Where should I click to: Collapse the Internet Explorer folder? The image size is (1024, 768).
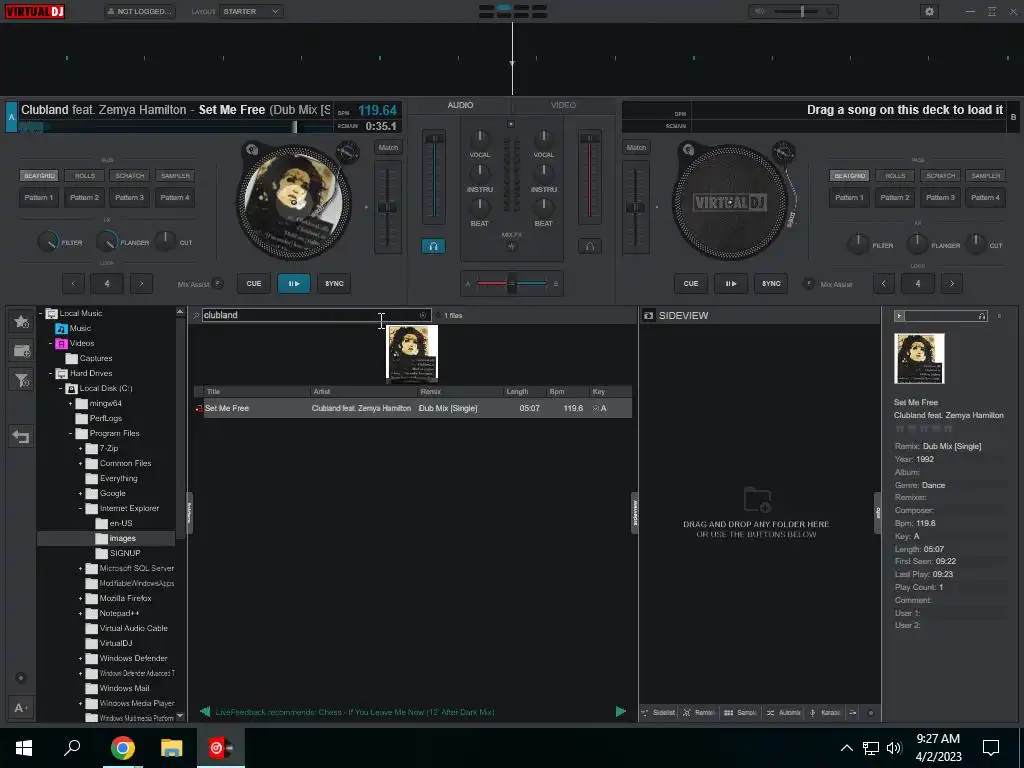point(80,509)
